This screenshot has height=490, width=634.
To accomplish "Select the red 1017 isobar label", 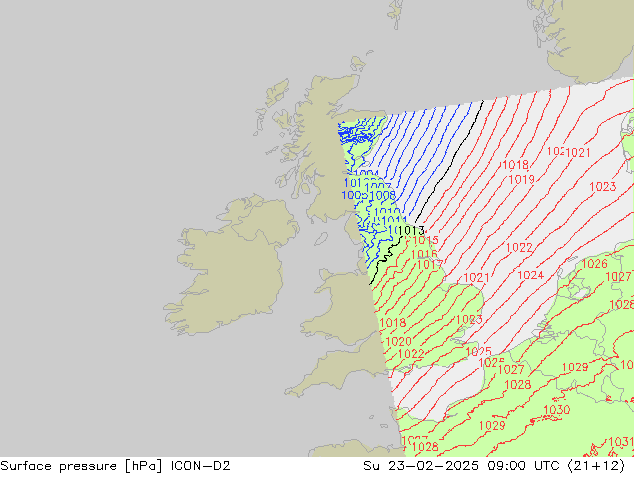I will (430, 265).
